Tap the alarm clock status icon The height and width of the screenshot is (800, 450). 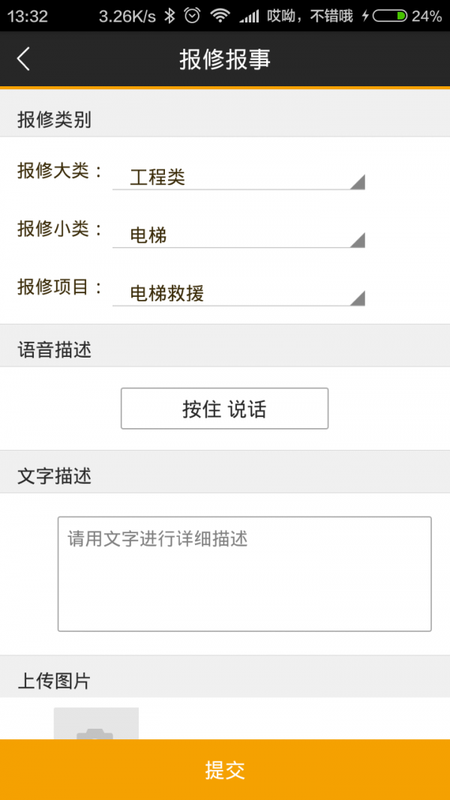pos(192,16)
